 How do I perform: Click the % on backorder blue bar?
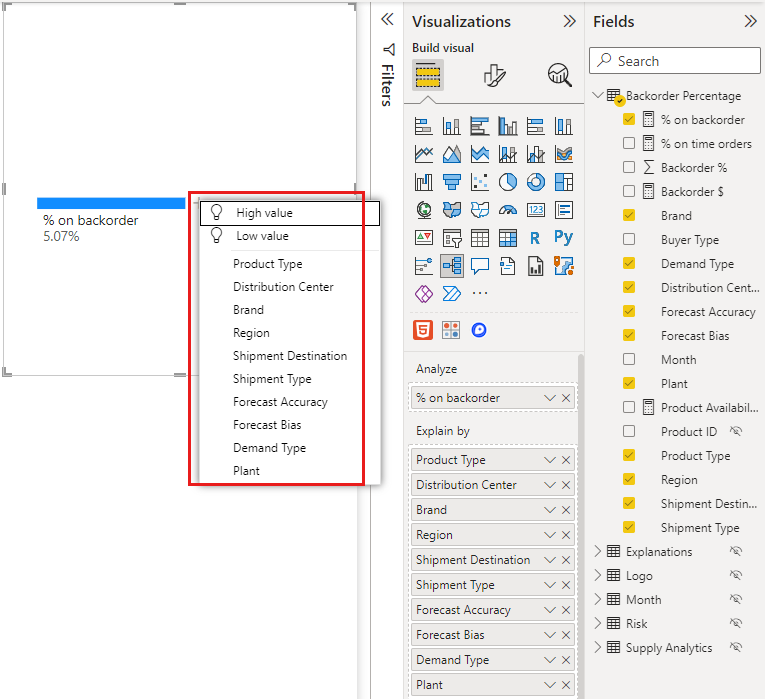(111, 203)
